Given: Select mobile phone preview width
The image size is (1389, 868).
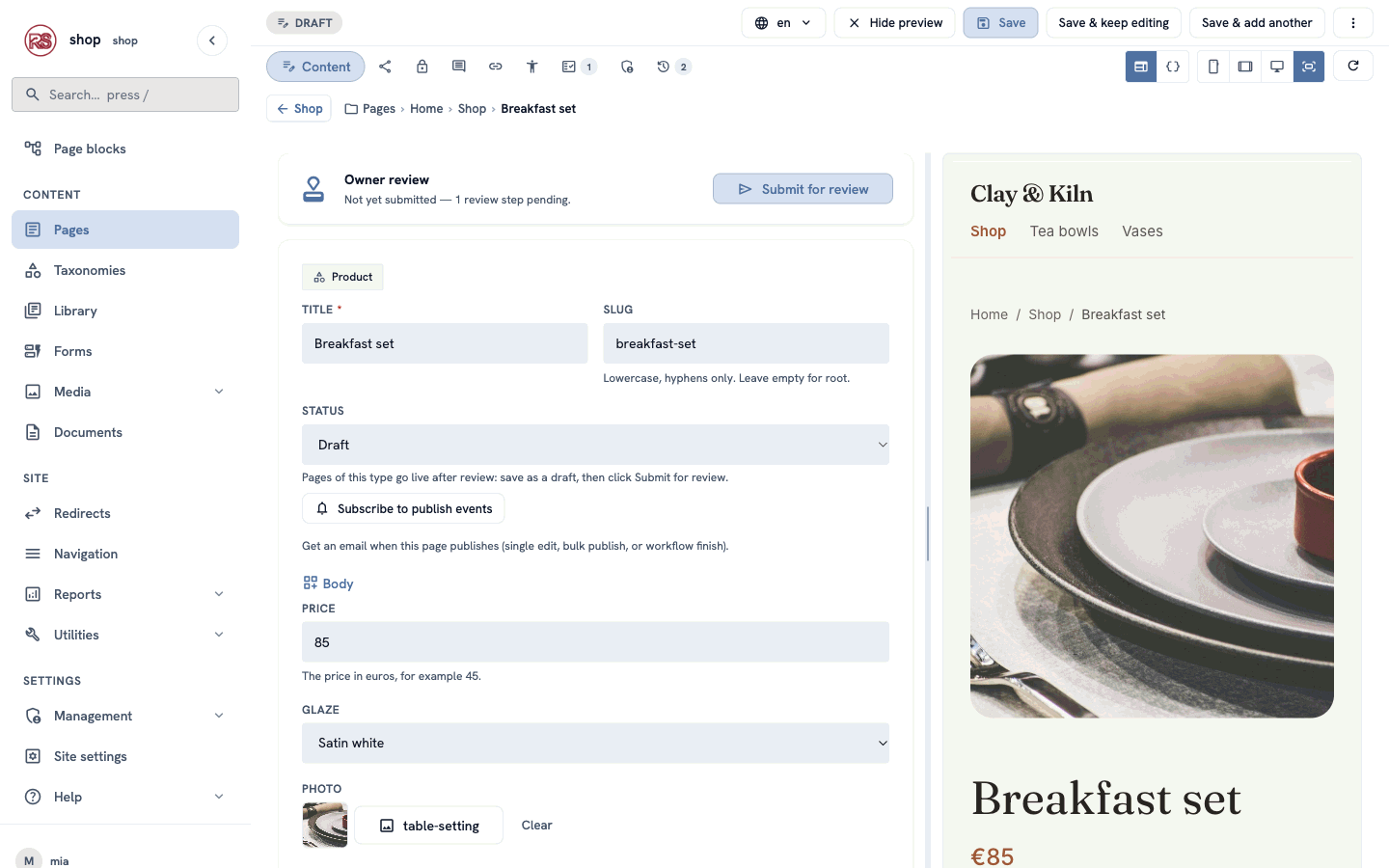Looking at the screenshot, I should tap(1213, 67).
